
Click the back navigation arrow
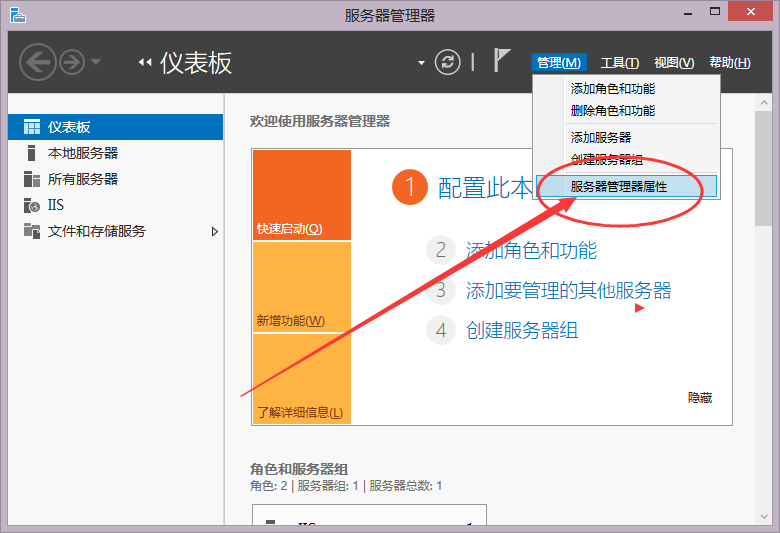37,62
